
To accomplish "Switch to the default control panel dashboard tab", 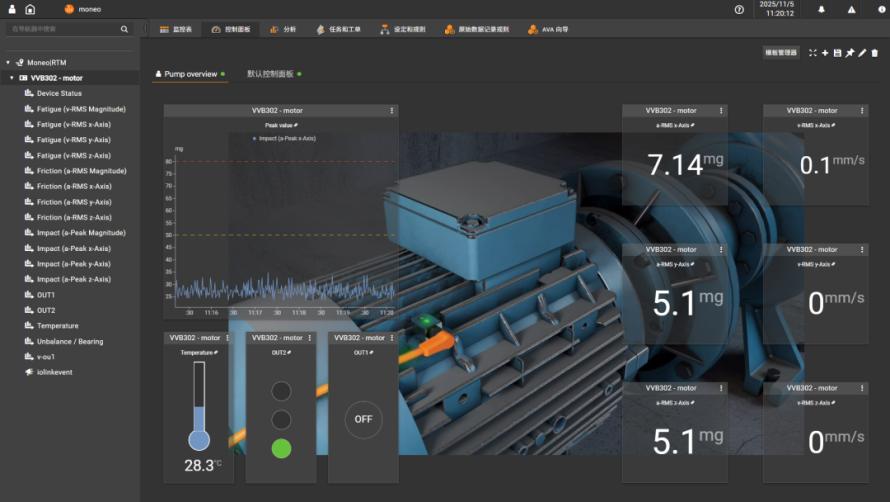I will coord(274,74).
